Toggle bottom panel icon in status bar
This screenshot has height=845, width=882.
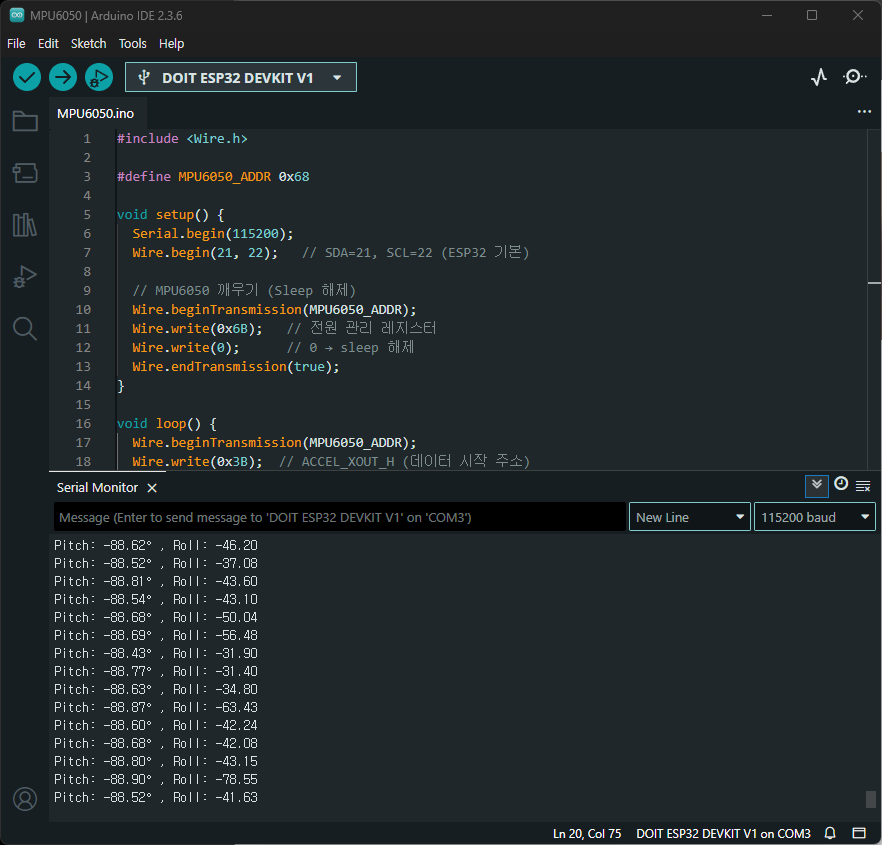click(x=859, y=833)
